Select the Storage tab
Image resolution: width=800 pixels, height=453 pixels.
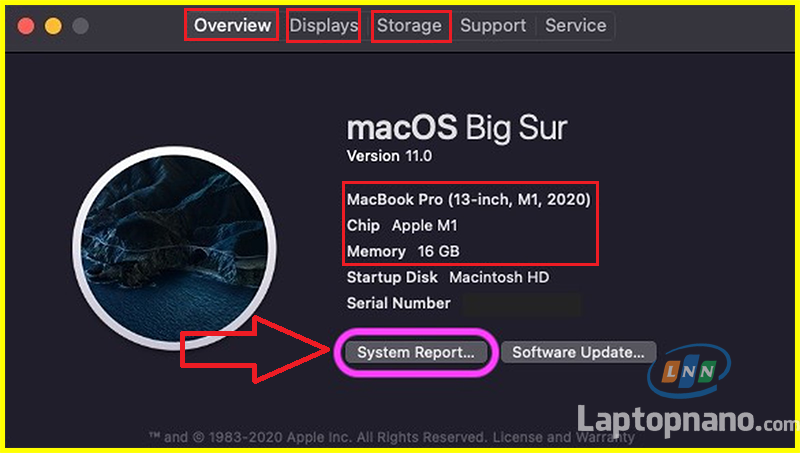410,26
